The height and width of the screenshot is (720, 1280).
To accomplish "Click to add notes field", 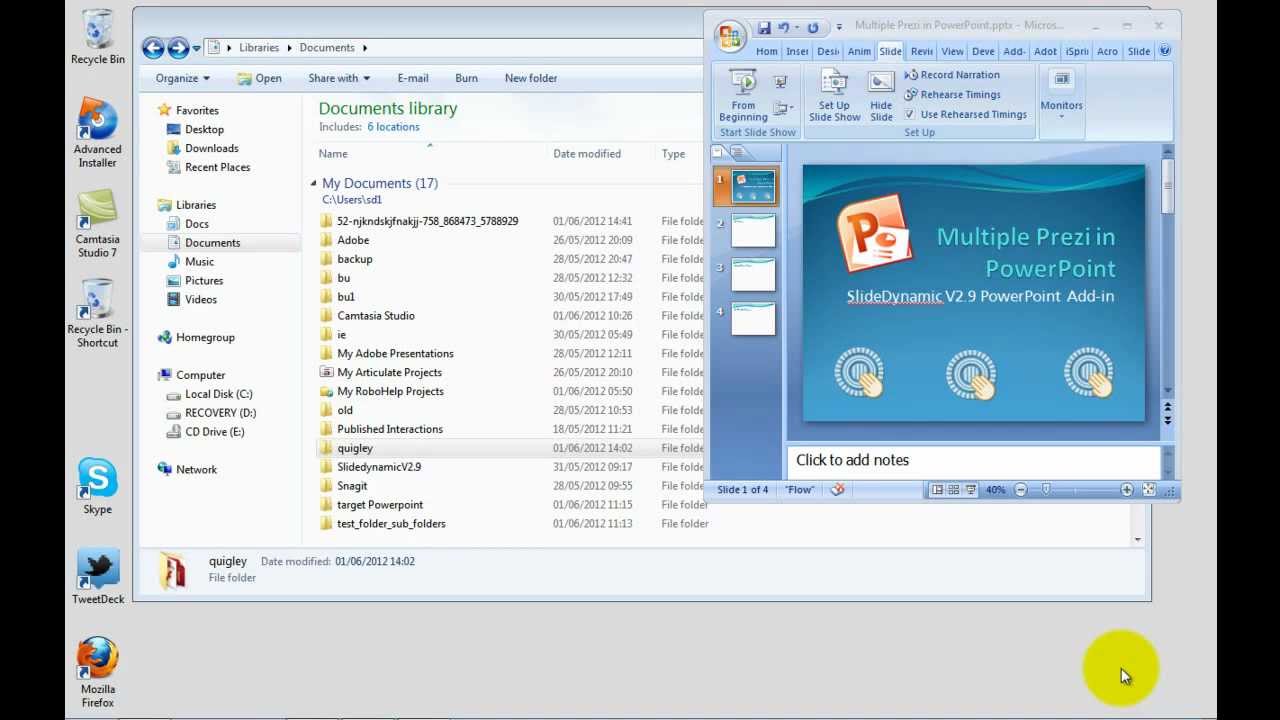I will point(972,460).
